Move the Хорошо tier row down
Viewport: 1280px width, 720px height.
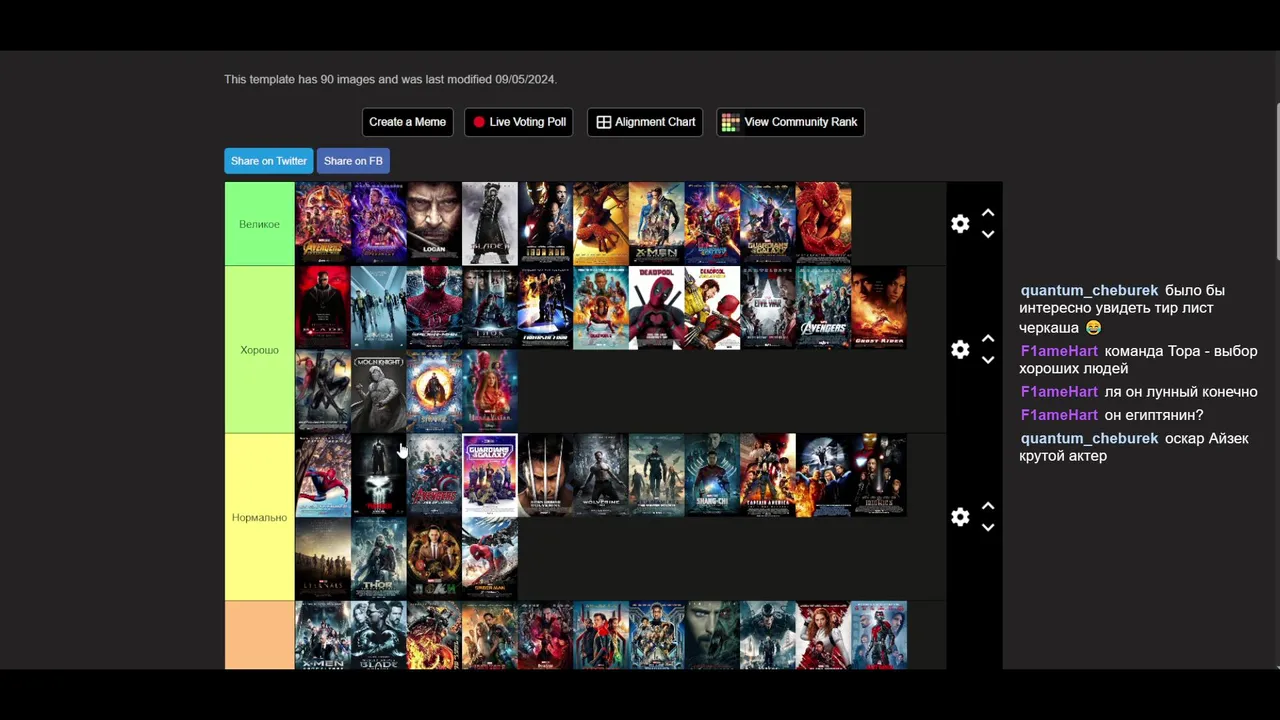988,361
